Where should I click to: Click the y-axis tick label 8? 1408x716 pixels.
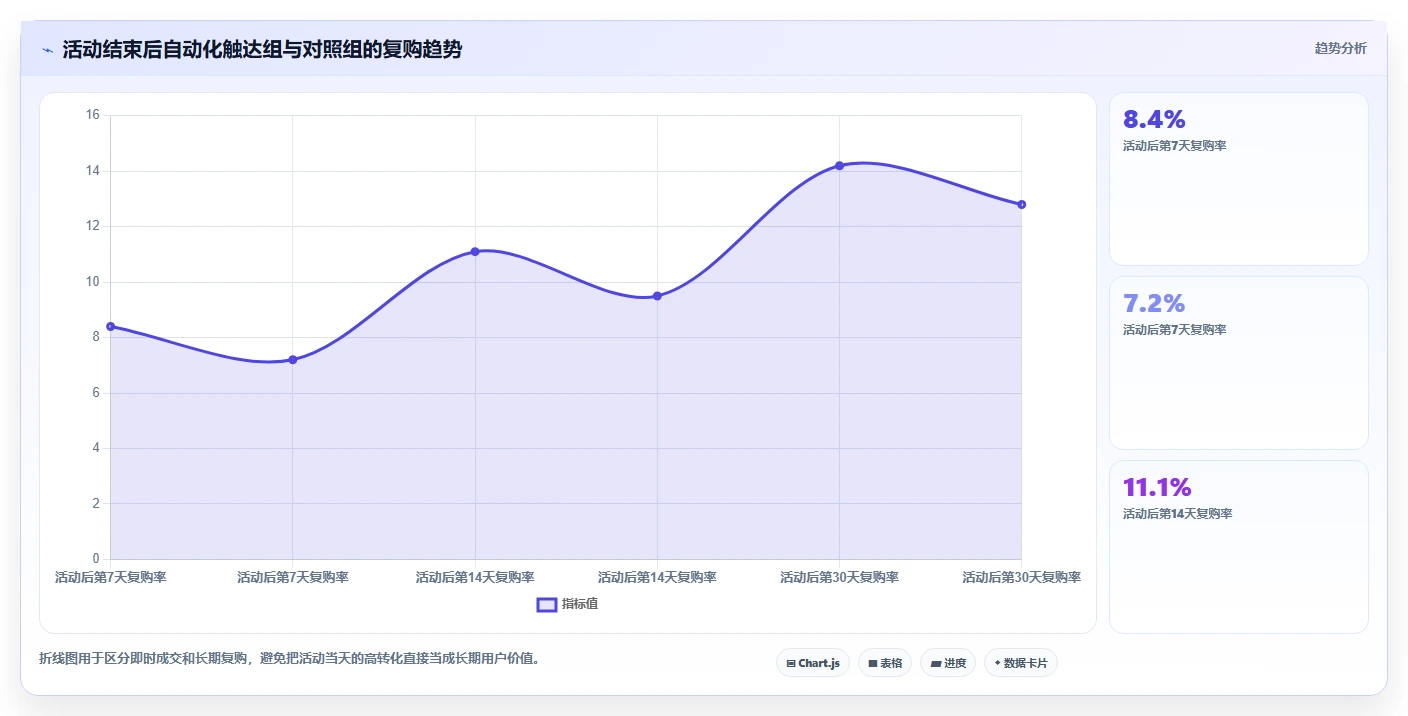96,337
